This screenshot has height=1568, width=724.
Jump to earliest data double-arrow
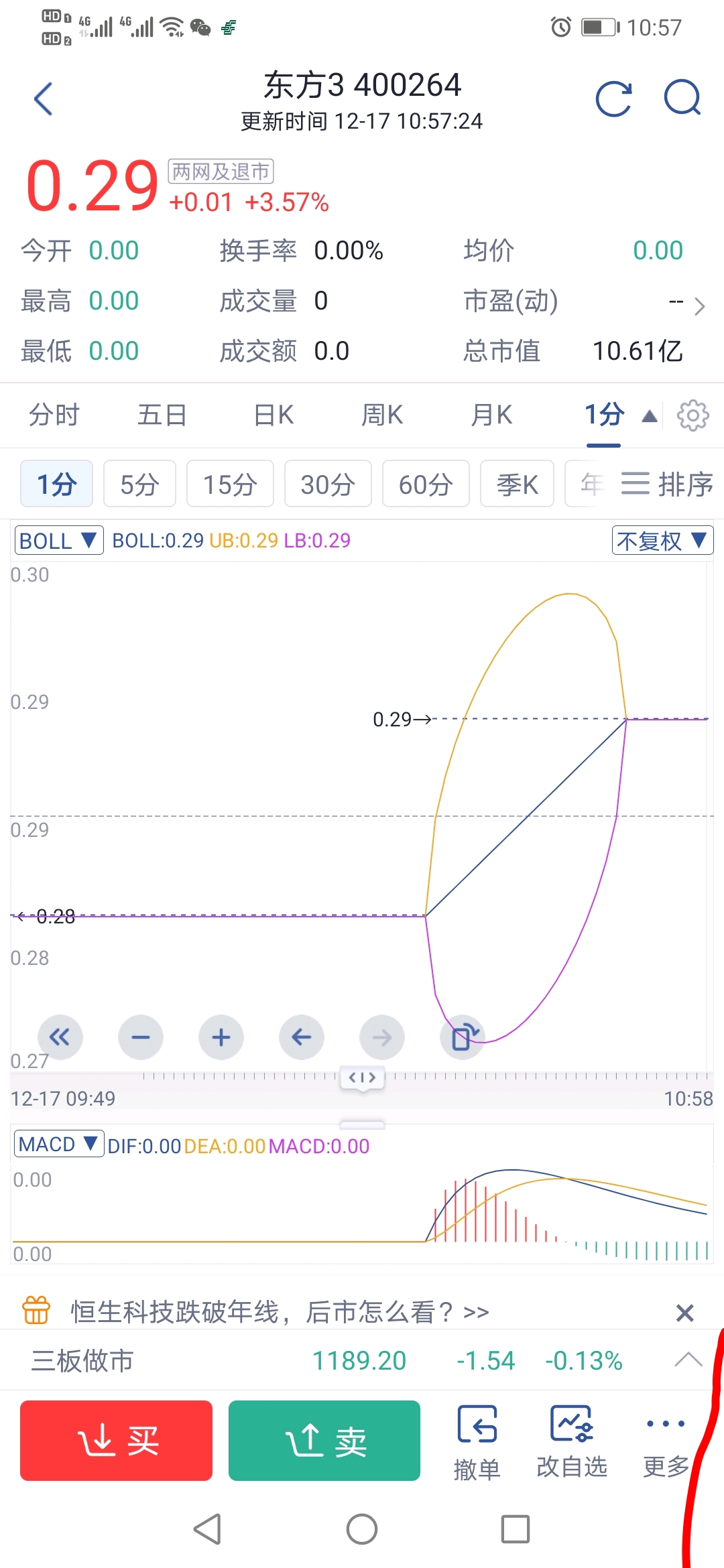[x=60, y=1037]
